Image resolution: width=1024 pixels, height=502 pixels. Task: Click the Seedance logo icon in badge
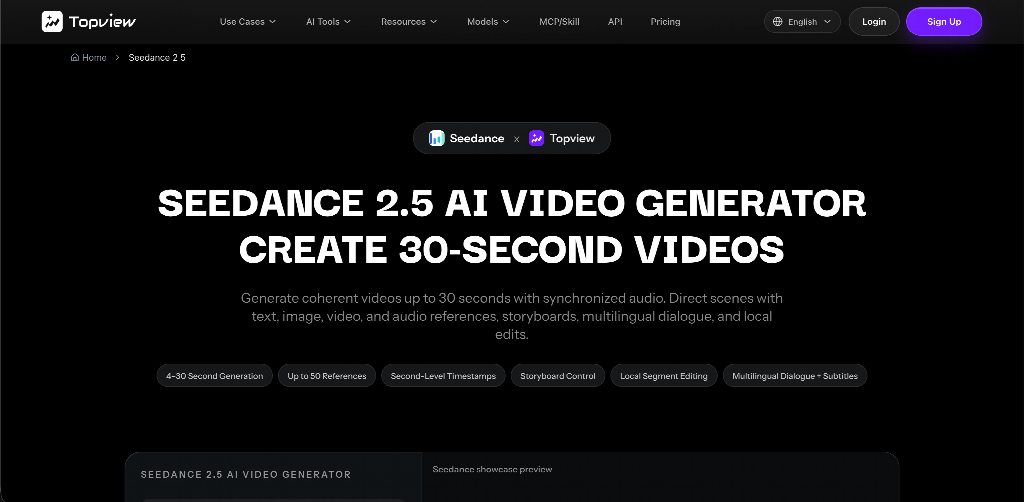[436, 138]
